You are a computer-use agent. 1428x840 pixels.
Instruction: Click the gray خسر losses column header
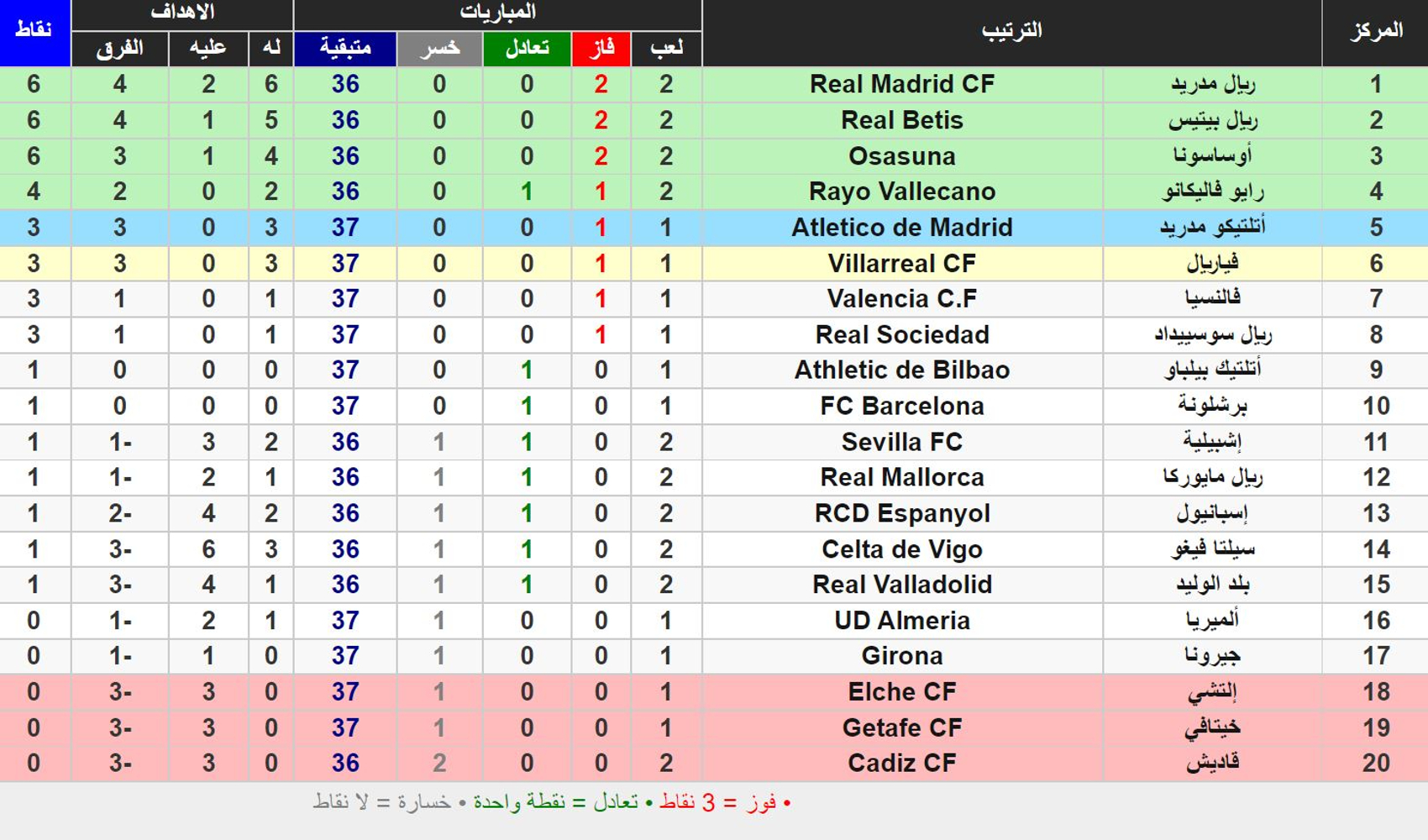click(x=439, y=49)
